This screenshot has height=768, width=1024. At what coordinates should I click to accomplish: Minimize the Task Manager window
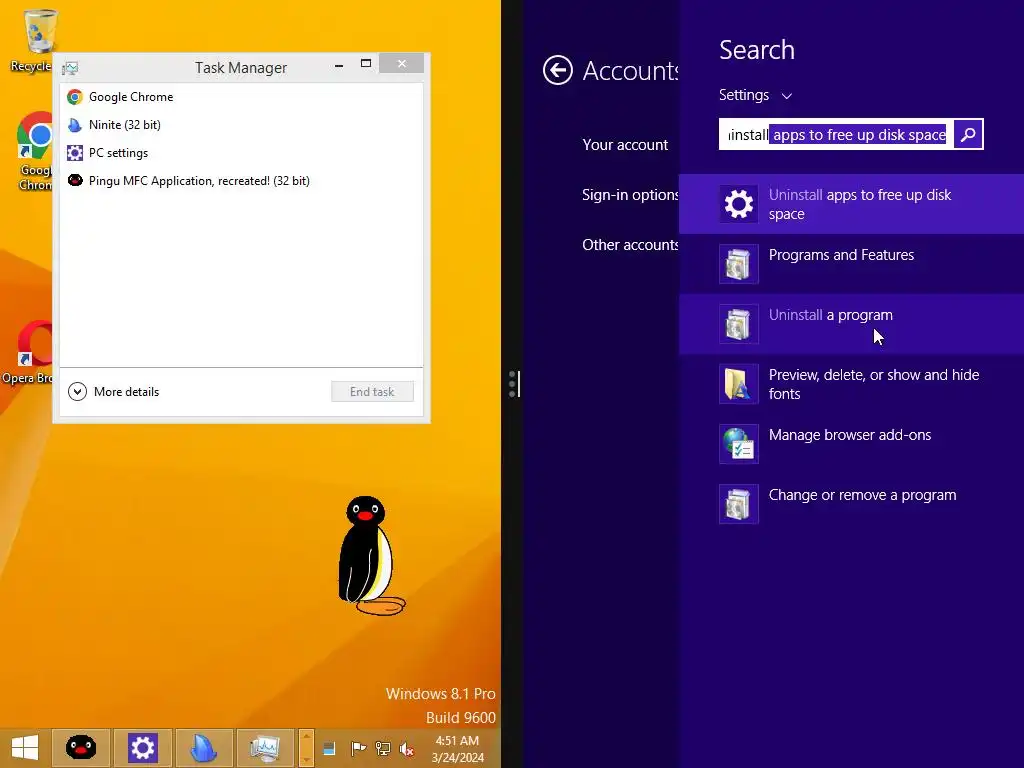coord(339,65)
